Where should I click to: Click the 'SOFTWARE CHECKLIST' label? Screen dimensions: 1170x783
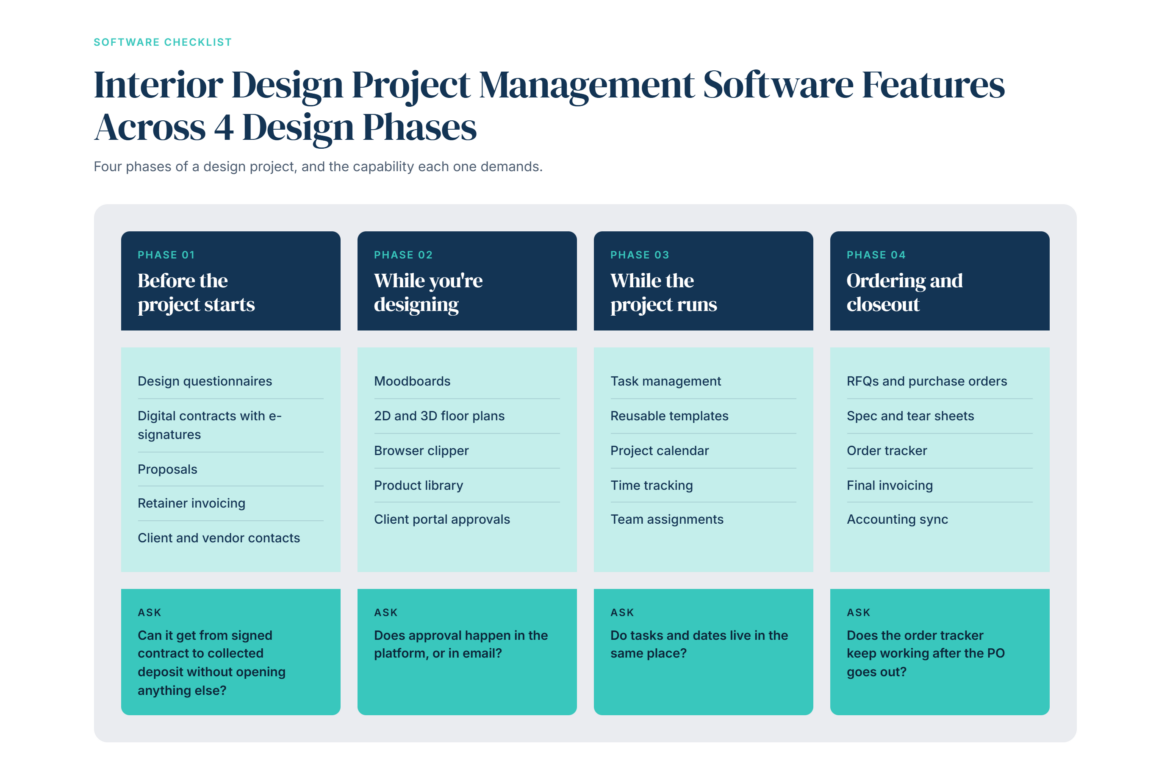pos(163,43)
